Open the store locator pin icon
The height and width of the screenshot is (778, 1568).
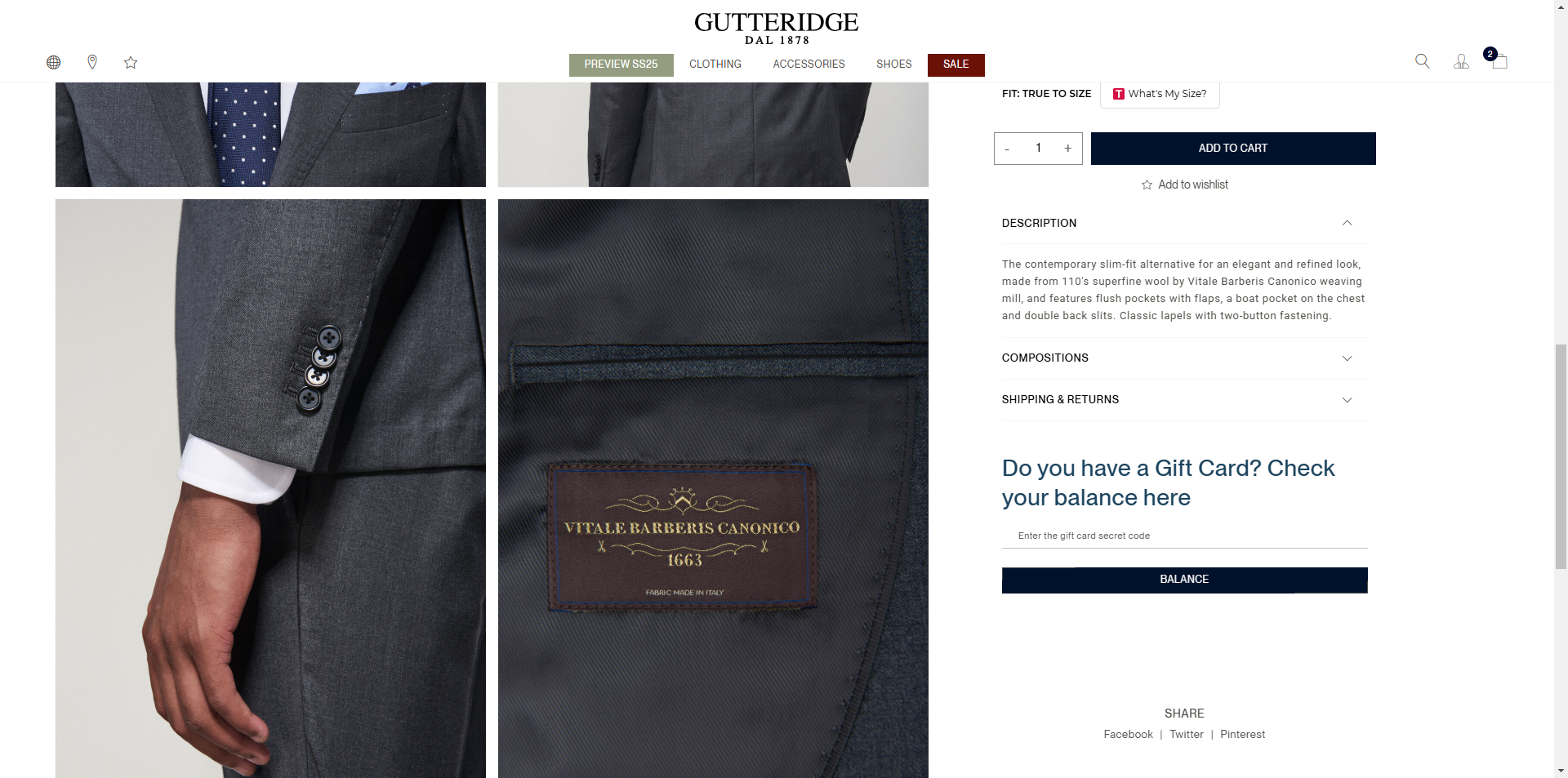[92, 62]
